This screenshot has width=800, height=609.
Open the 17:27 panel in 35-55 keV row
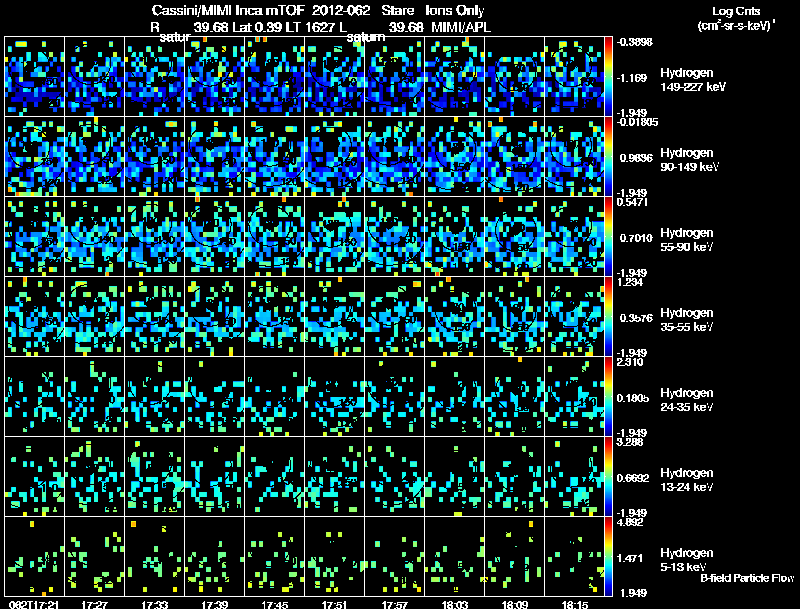tap(95, 317)
